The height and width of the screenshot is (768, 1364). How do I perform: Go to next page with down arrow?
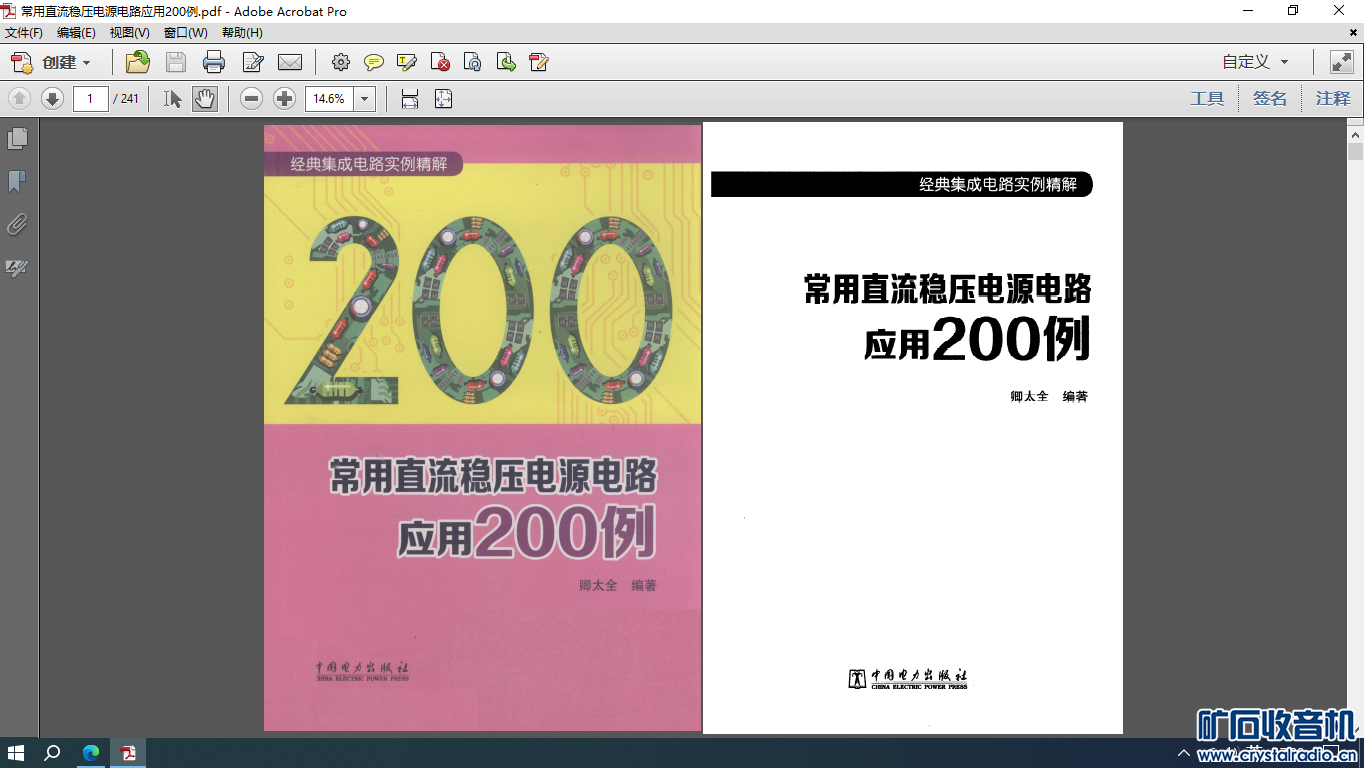(52, 99)
